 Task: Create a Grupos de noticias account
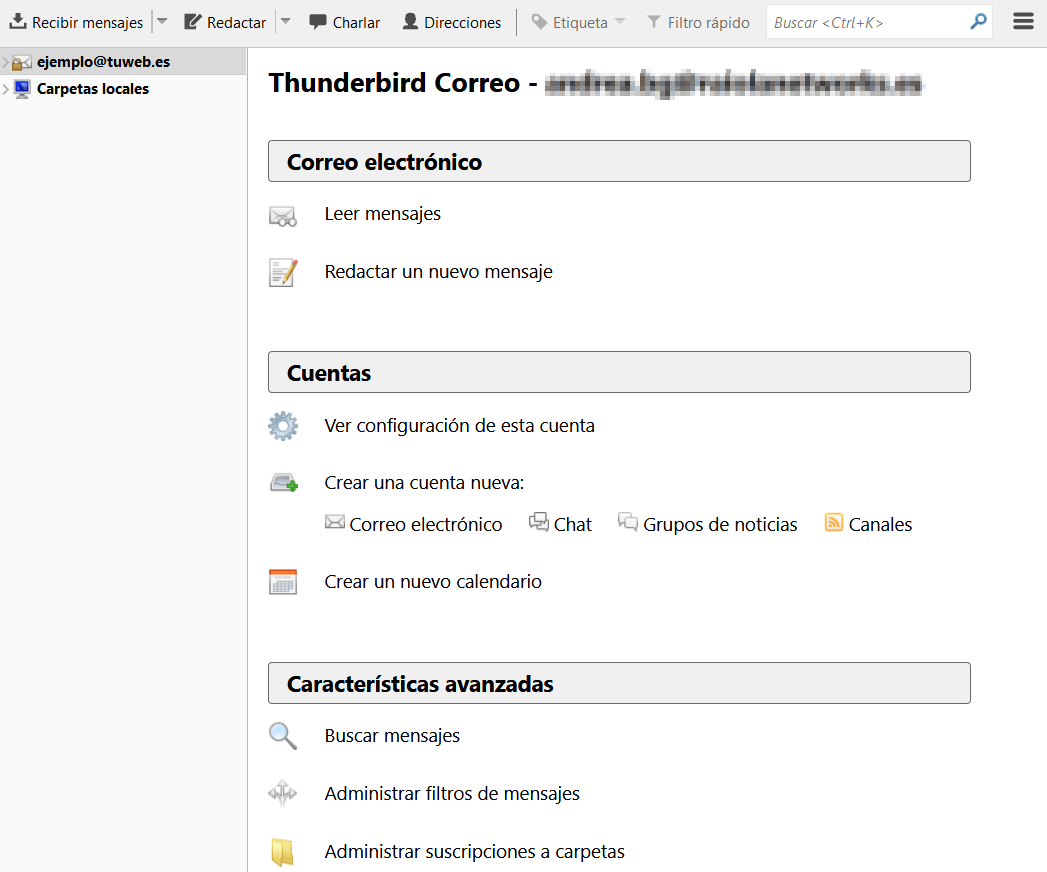tap(720, 525)
